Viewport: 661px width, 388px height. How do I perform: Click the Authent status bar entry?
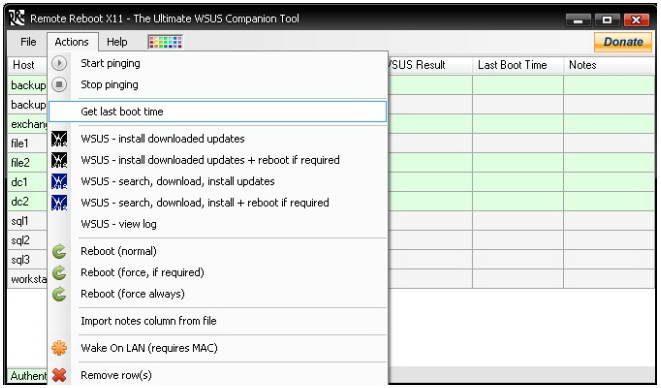pos(28,375)
